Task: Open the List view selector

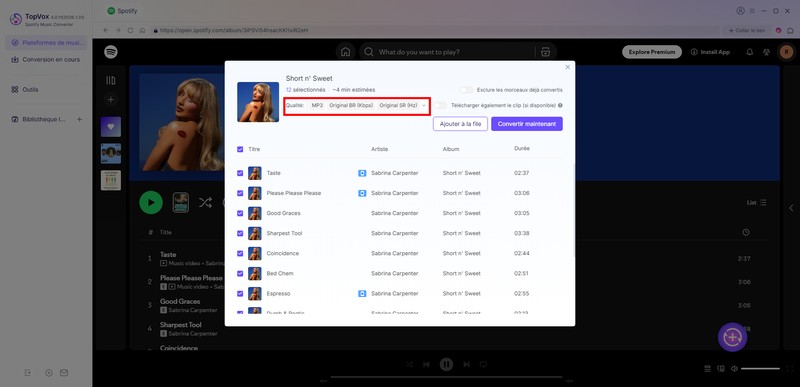Action: [757, 202]
